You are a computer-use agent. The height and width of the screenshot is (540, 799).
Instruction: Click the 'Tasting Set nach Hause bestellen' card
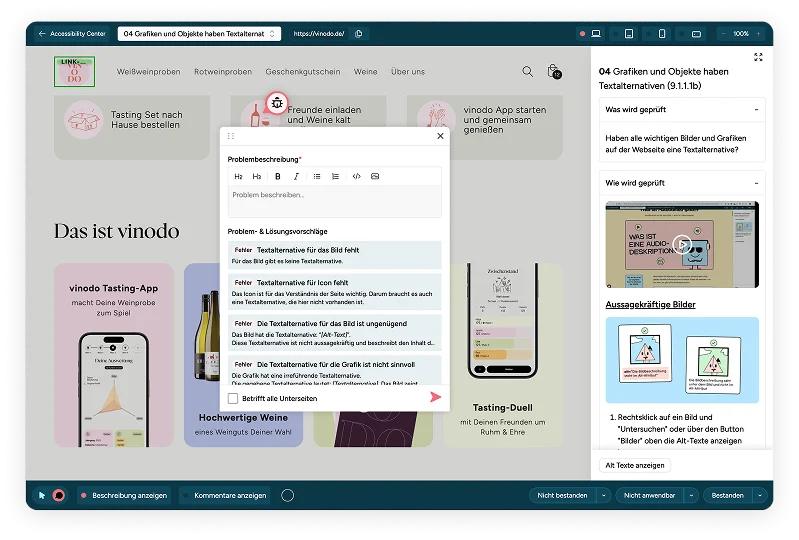pyautogui.click(x=131, y=126)
